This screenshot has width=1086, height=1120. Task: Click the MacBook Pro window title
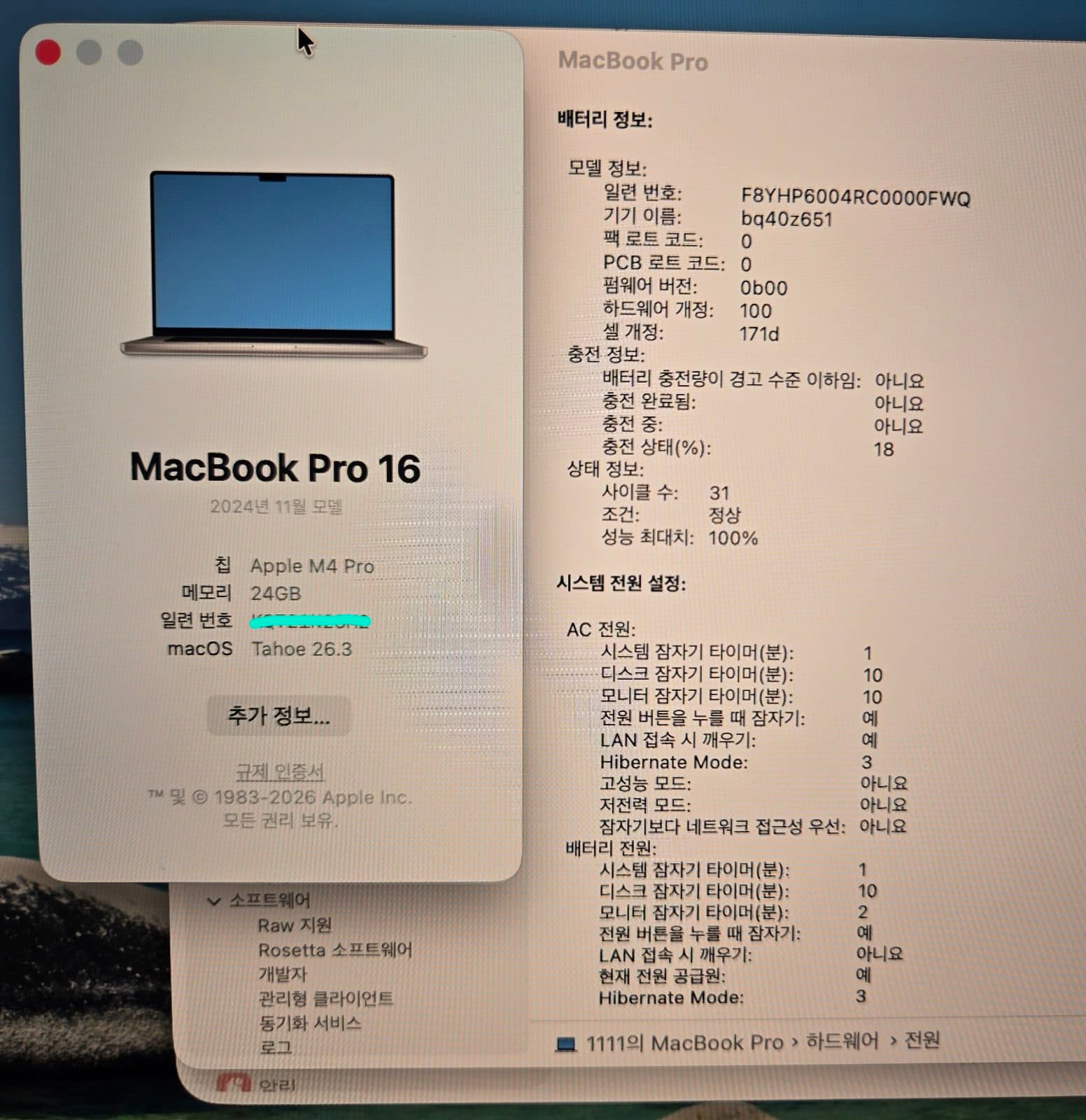click(633, 61)
